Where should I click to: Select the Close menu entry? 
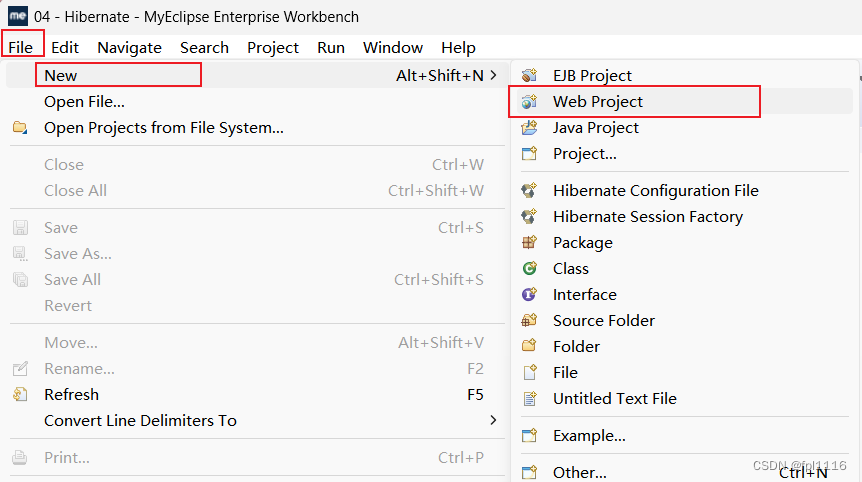coord(255,164)
